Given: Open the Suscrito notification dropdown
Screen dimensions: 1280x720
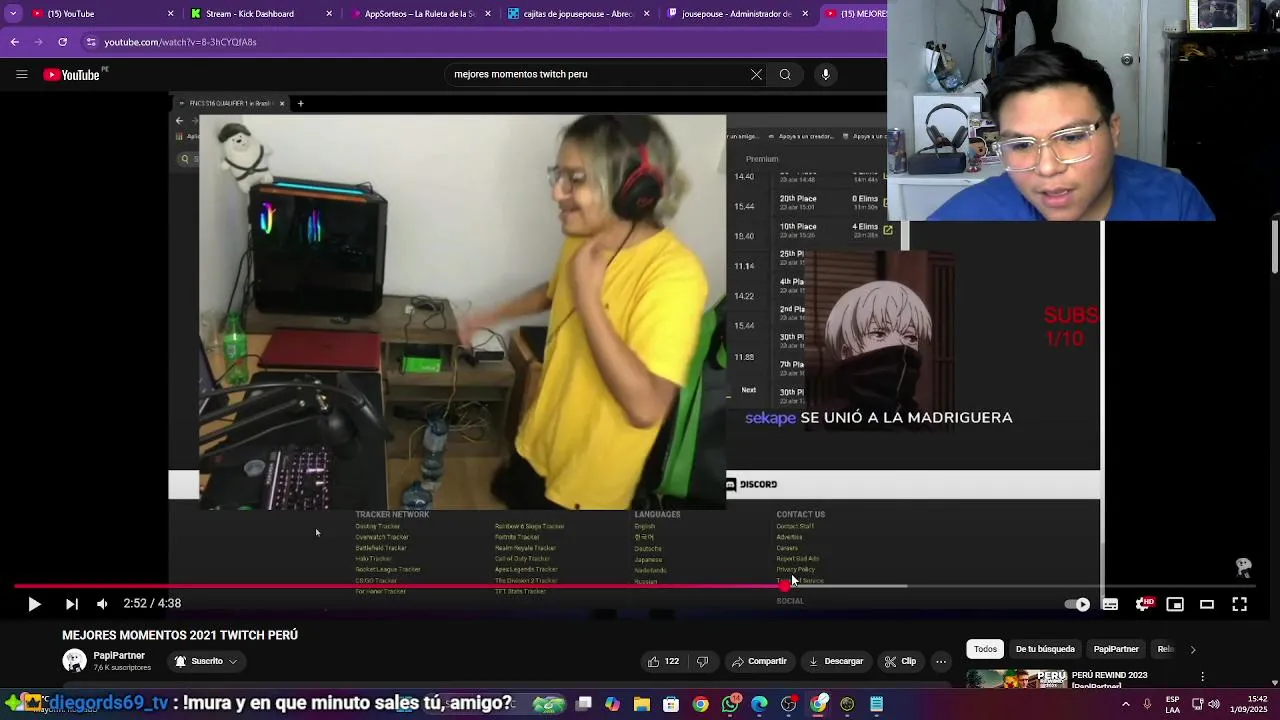Looking at the screenshot, I should click(206, 661).
